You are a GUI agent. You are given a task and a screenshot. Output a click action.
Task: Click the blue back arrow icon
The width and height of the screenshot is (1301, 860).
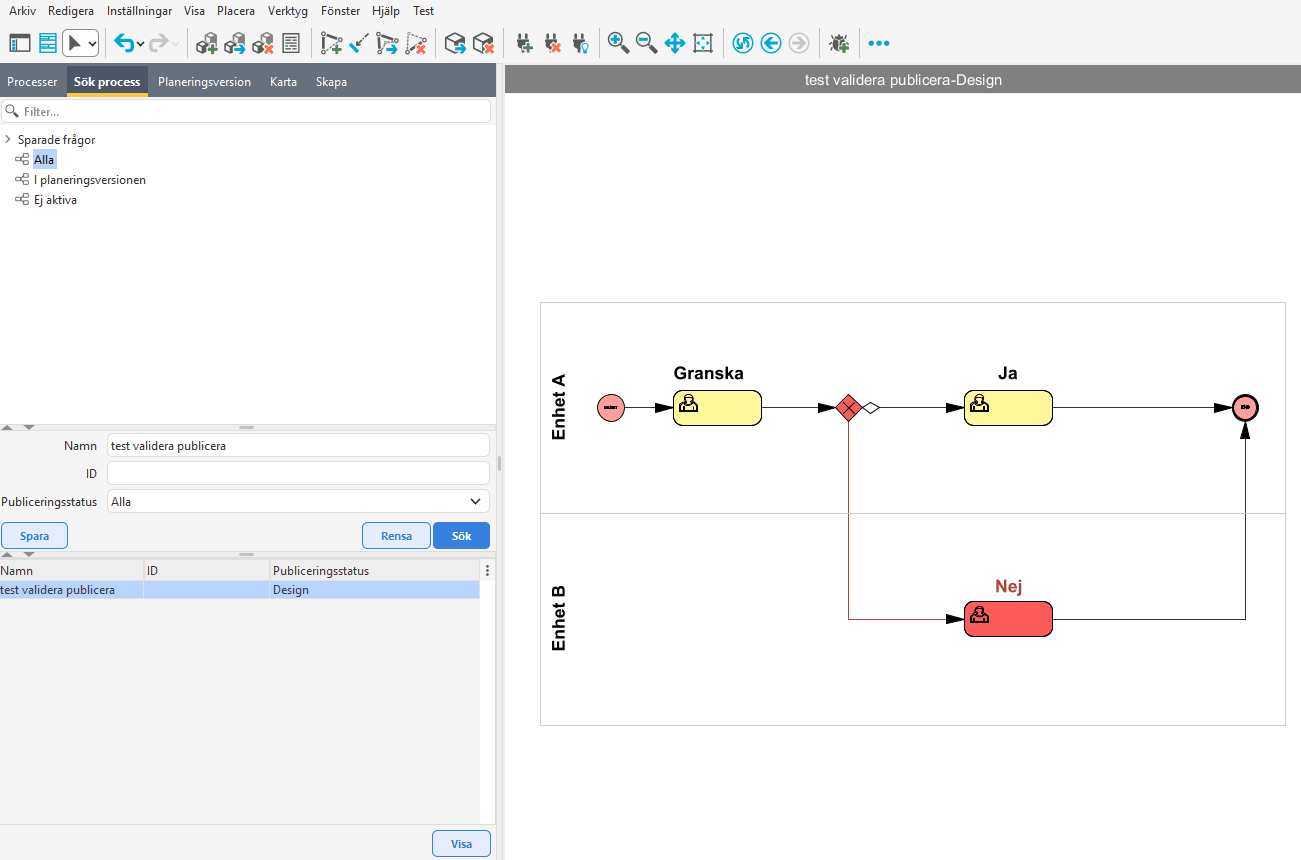pyautogui.click(x=770, y=43)
